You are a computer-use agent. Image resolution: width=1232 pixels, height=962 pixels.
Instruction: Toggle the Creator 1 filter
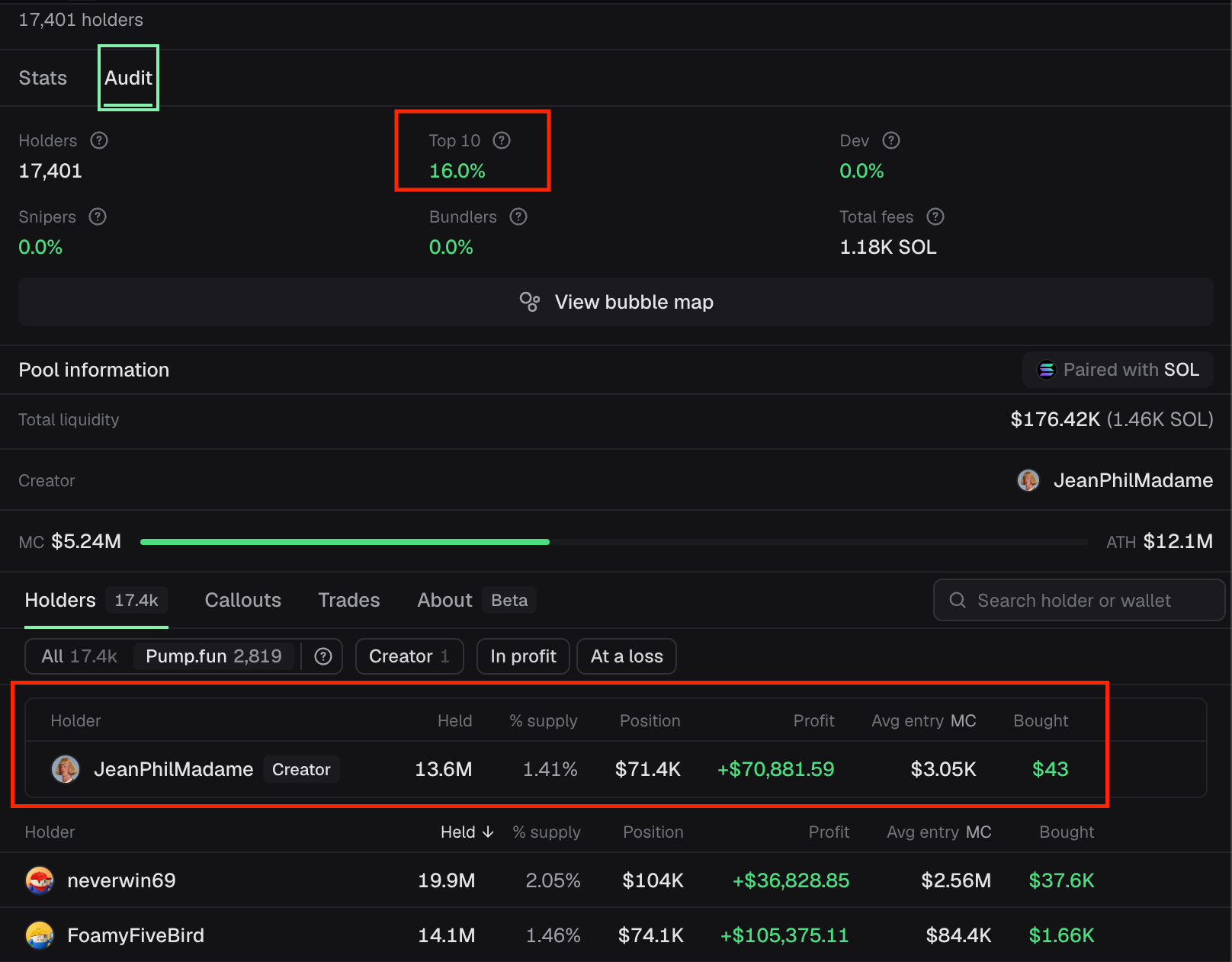coord(409,656)
